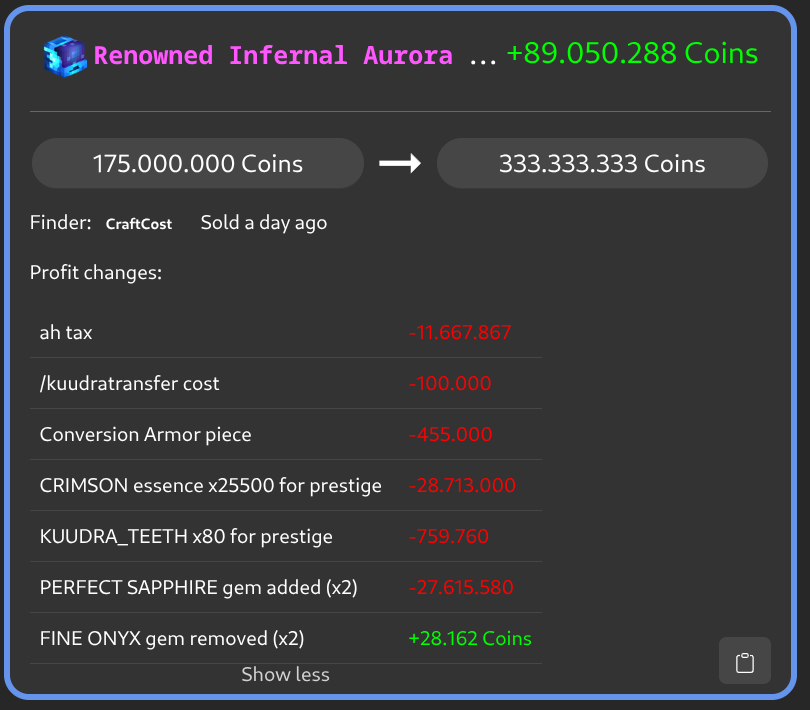Click the copy to clipboard icon
This screenshot has height=710, width=810.
point(744,661)
